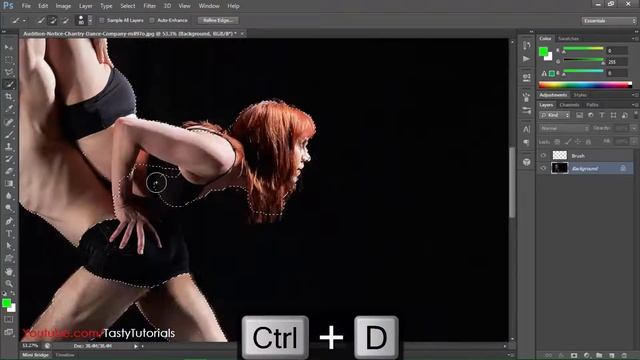Toggle smart object filter in Layers panel
The width and height of the screenshot is (640, 360).
click(624, 116)
